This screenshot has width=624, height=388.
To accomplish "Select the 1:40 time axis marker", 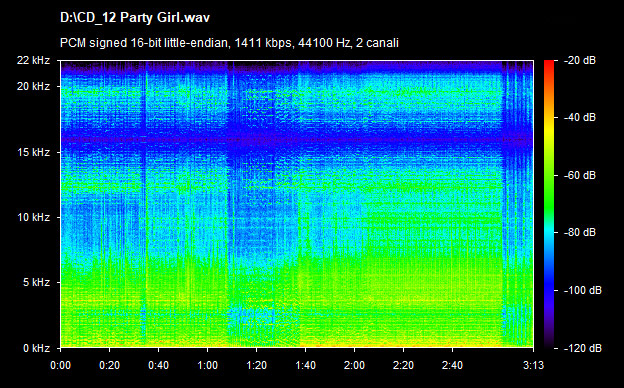I will pyautogui.click(x=305, y=365).
